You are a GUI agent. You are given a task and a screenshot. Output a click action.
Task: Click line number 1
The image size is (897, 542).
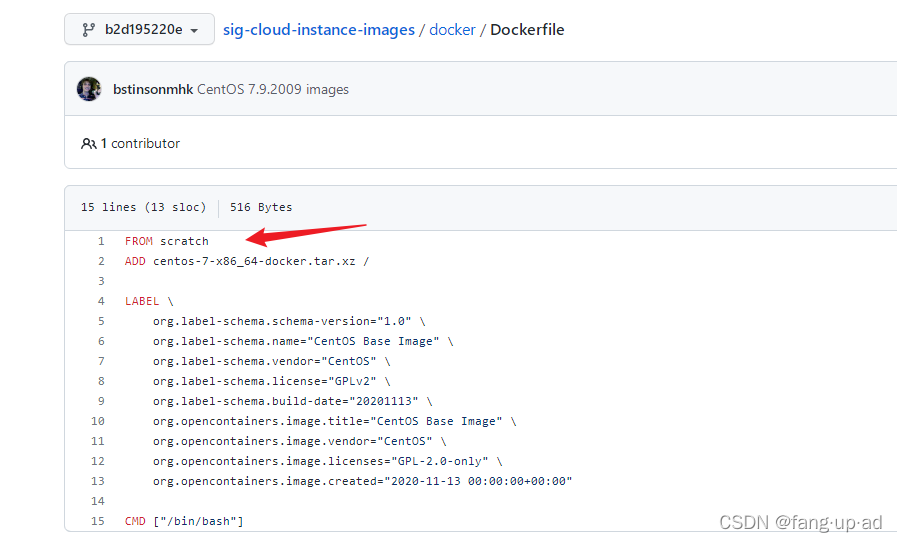click(101, 241)
